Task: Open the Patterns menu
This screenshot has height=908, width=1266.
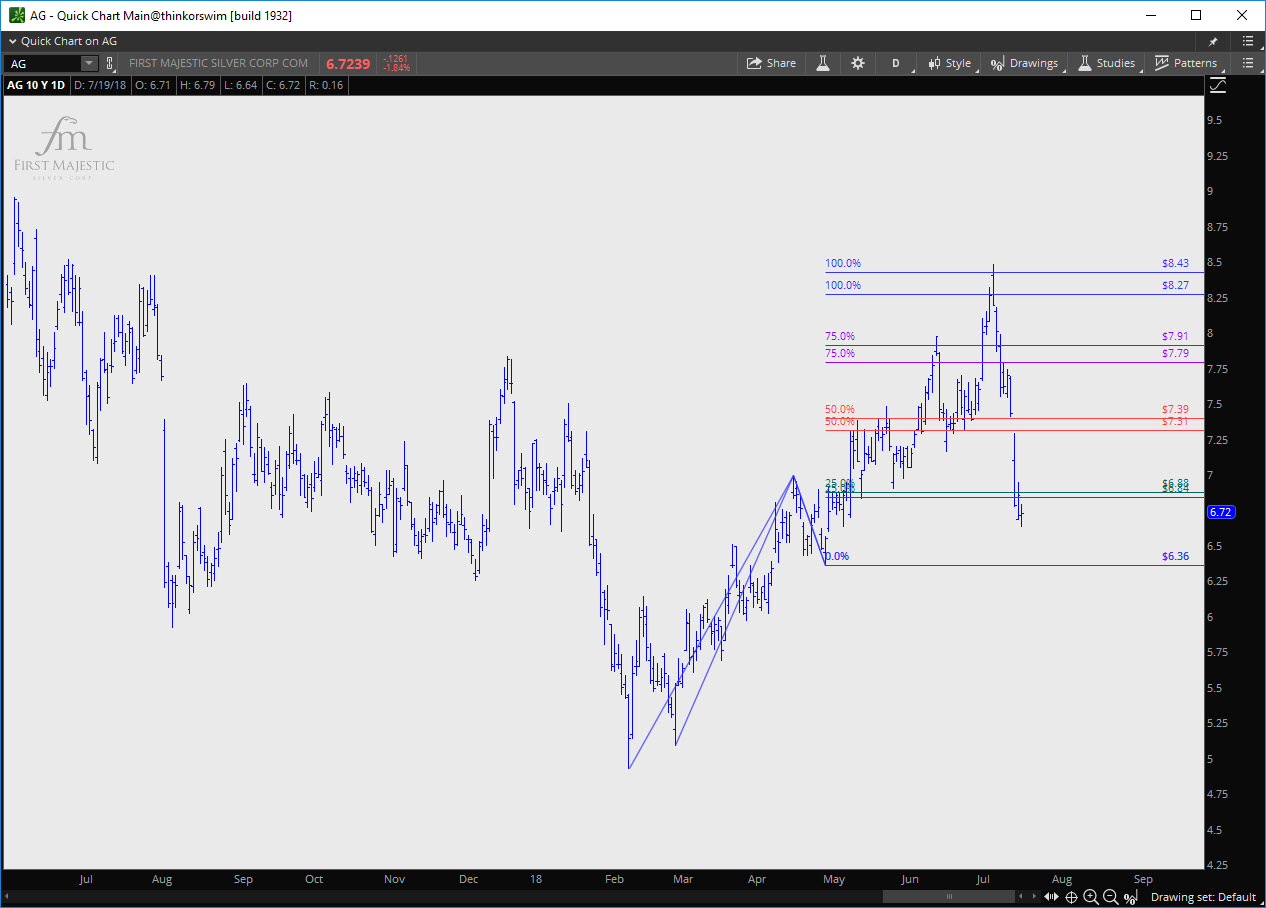Action: pos(1186,63)
